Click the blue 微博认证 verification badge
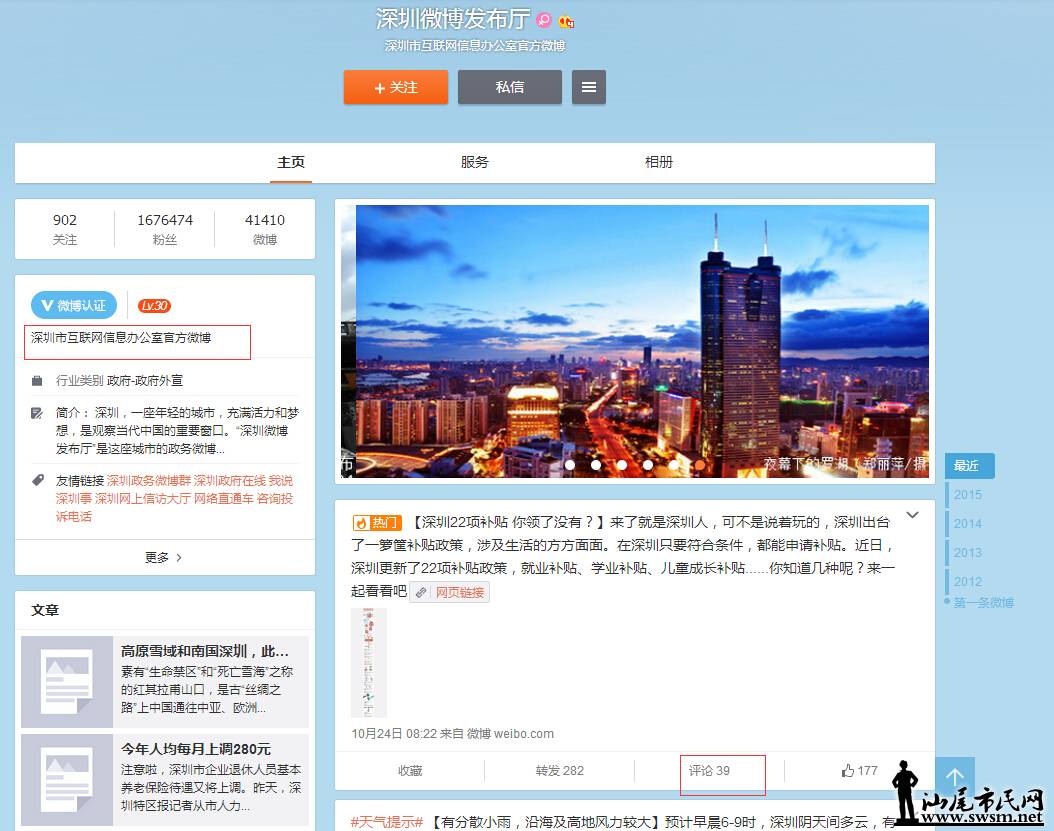1054x831 pixels. (74, 305)
